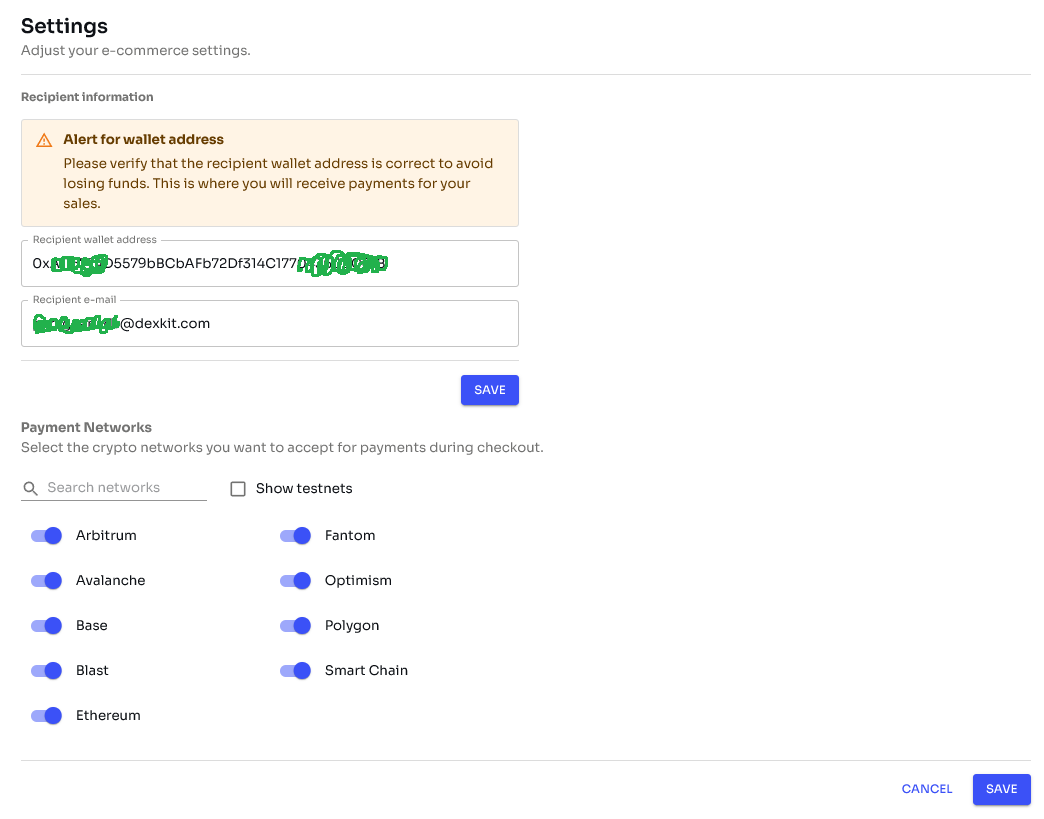Toggle the Blast network switch
Screen dimensions: 1044x819
click(47, 671)
